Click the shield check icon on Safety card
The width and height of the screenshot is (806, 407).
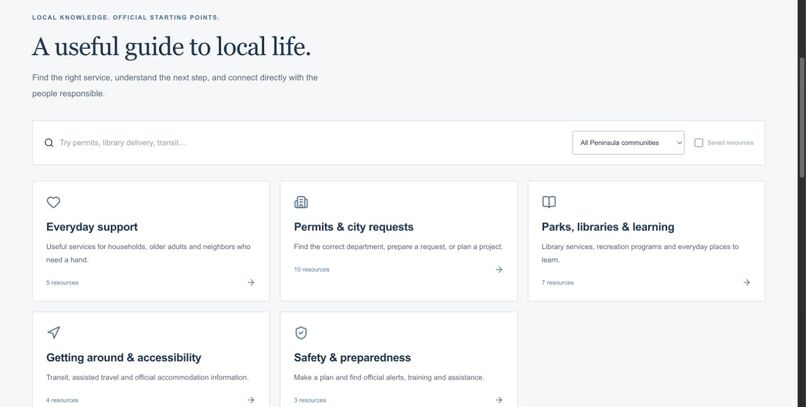pyautogui.click(x=301, y=333)
